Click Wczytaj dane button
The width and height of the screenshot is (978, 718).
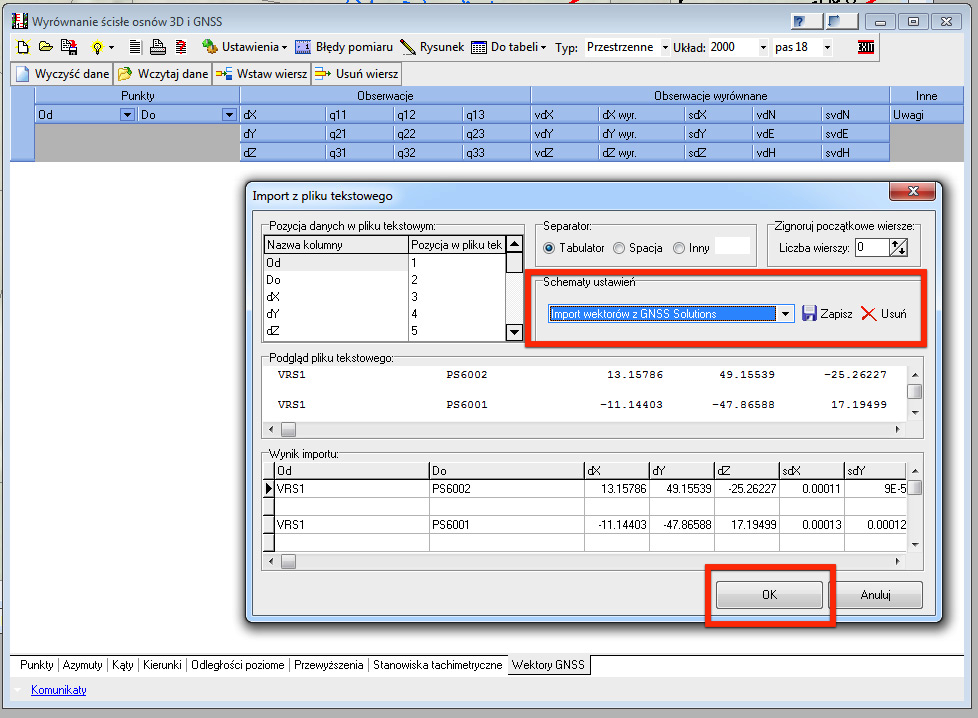coord(163,74)
